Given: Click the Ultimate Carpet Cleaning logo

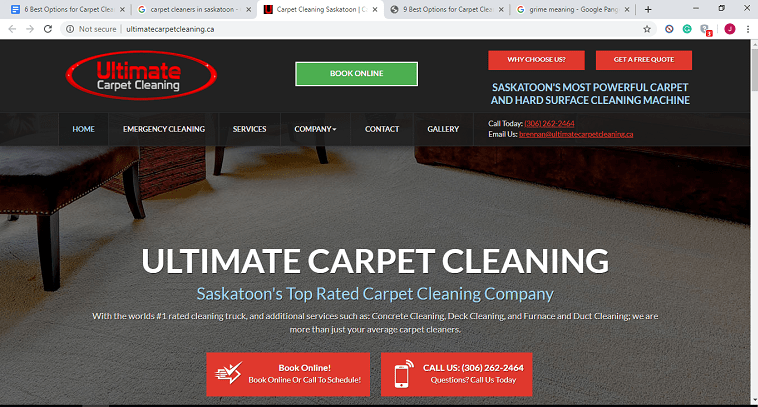Looking at the screenshot, I should pyautogui.click(x=141, y=75).
